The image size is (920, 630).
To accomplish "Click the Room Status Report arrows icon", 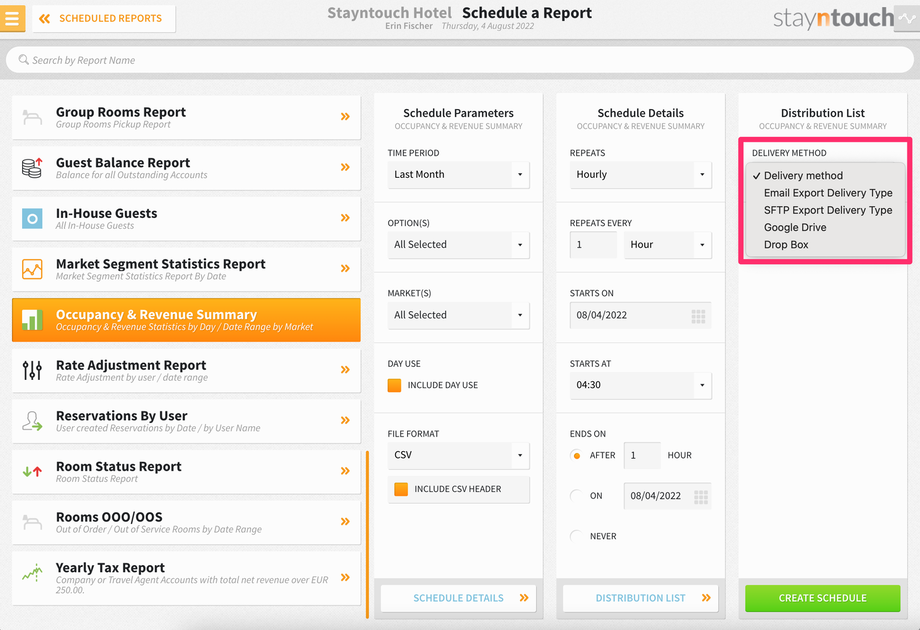I will click(32, 471).
